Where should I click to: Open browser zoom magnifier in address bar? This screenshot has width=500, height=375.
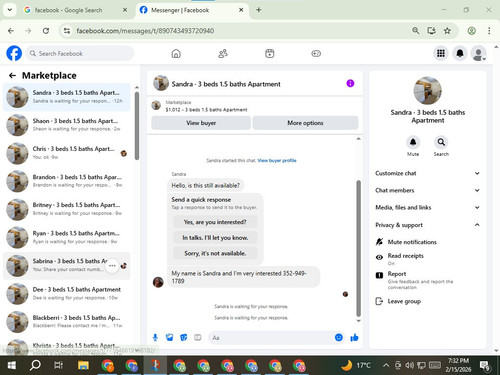tap(415, 31)
